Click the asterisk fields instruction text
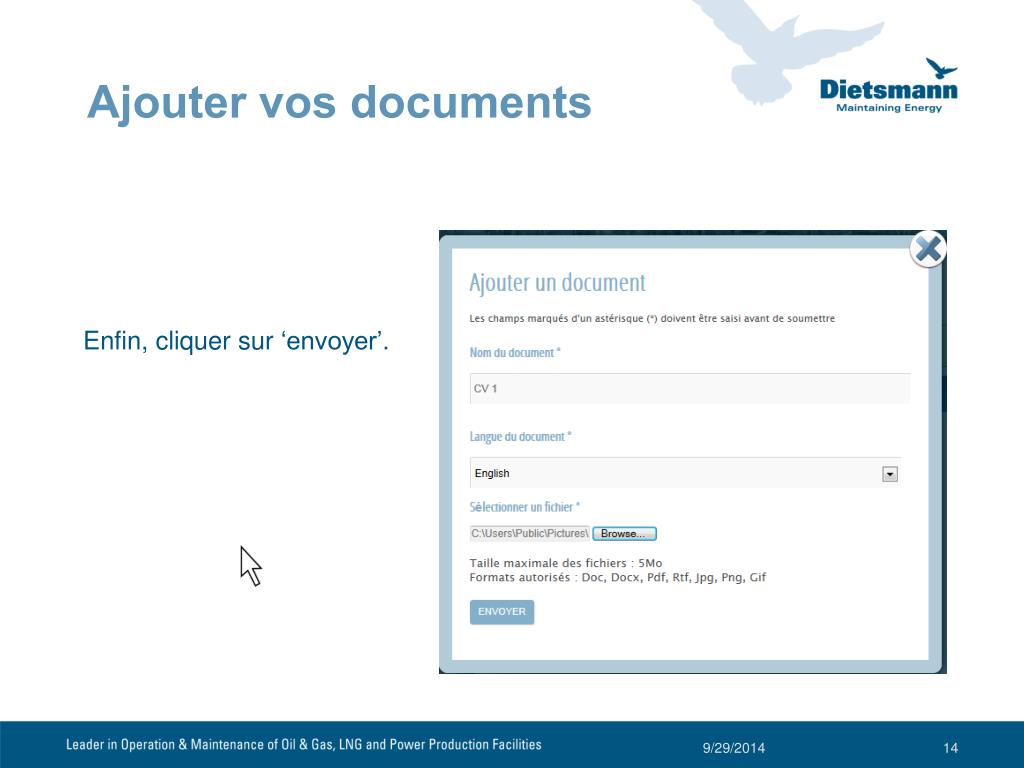1024x768 pixels. tap(652, 319)
